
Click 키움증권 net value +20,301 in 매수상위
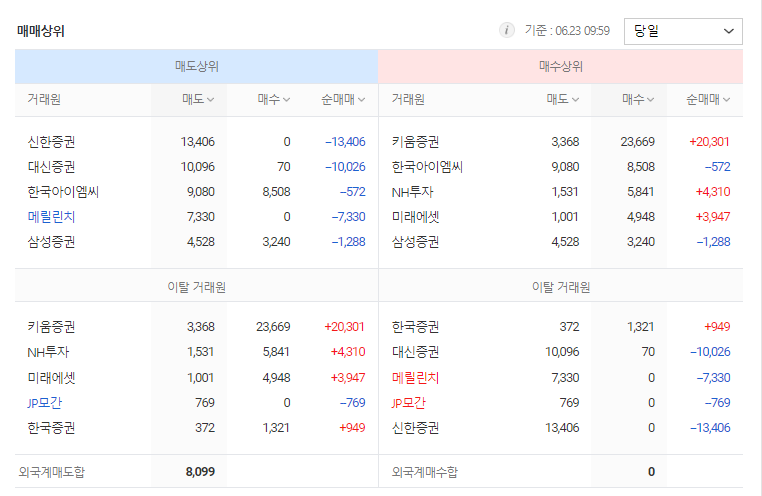click(x=709, y=142)
